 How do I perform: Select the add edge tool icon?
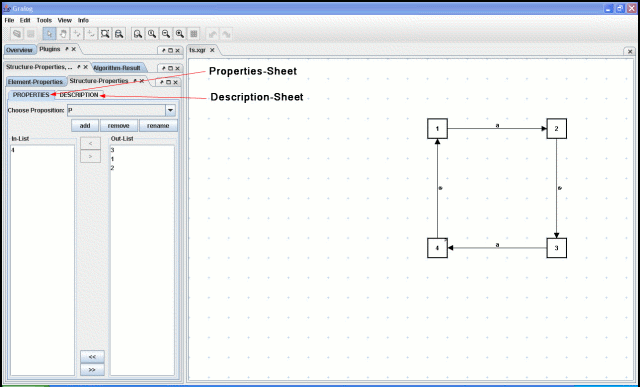tap(91, 34)
